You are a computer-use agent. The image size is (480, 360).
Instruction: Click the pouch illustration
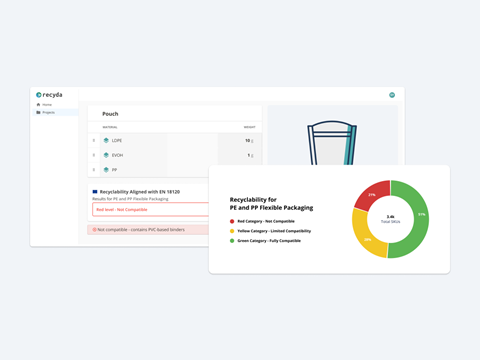click(332, 143)
